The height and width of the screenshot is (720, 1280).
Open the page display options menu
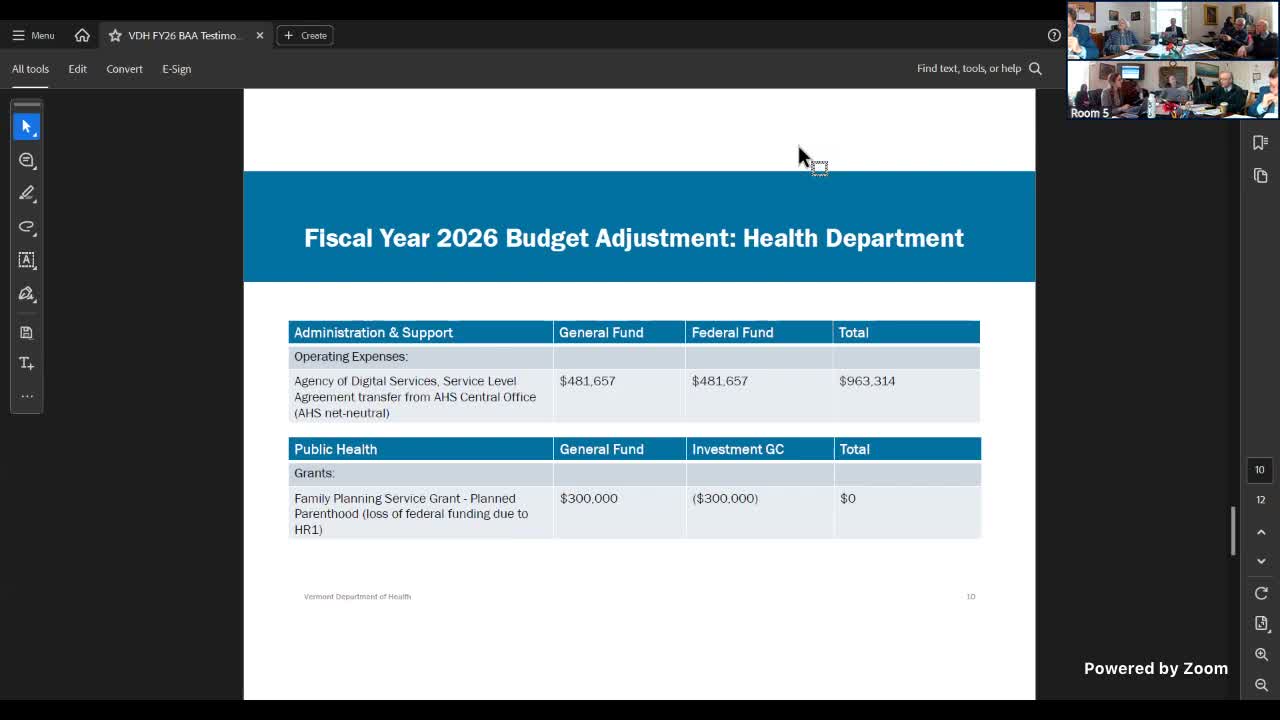pyautogui.click(x=1261, y=623)
